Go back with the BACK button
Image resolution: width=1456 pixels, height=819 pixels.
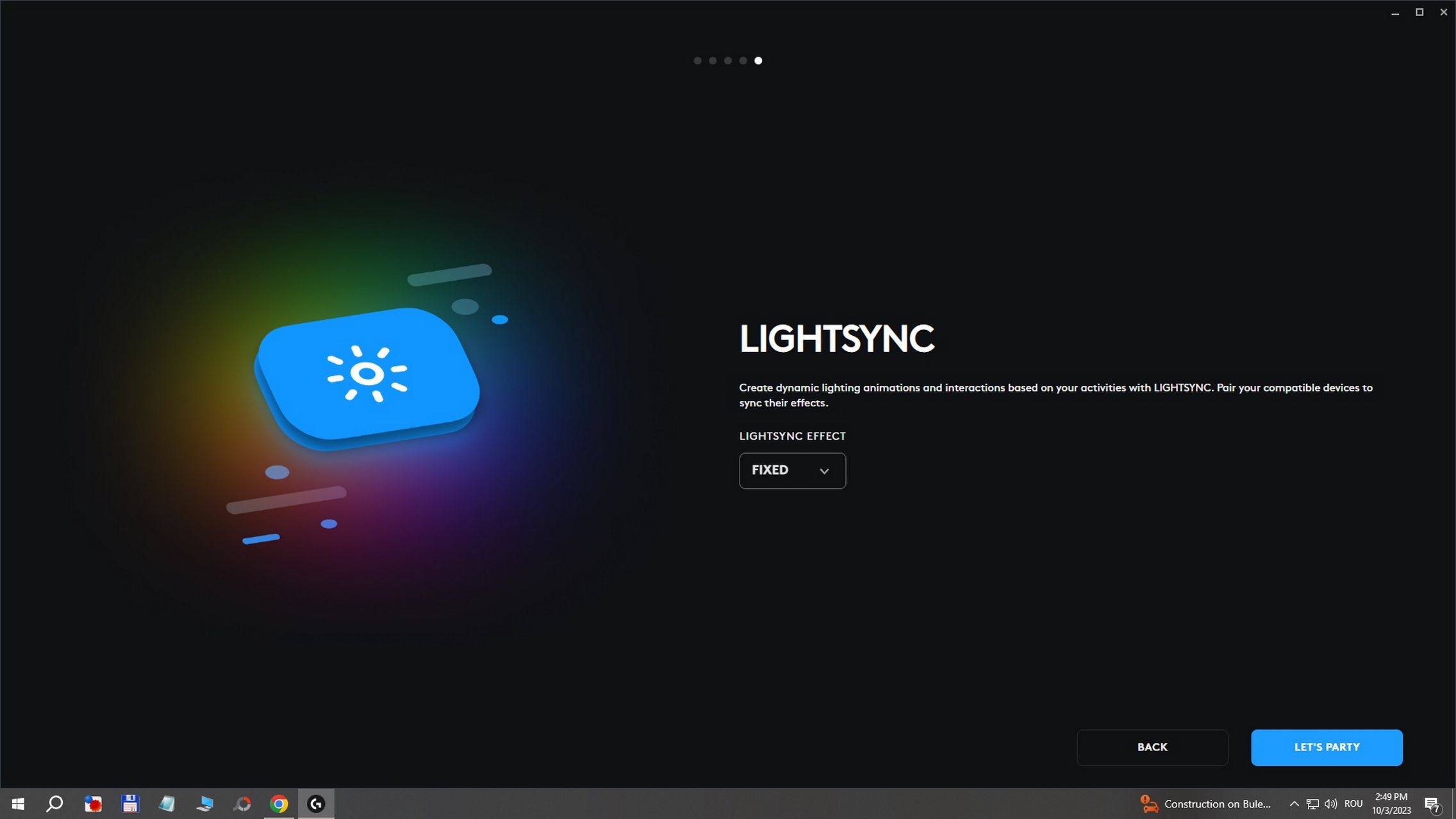(x=1152, y=747)
